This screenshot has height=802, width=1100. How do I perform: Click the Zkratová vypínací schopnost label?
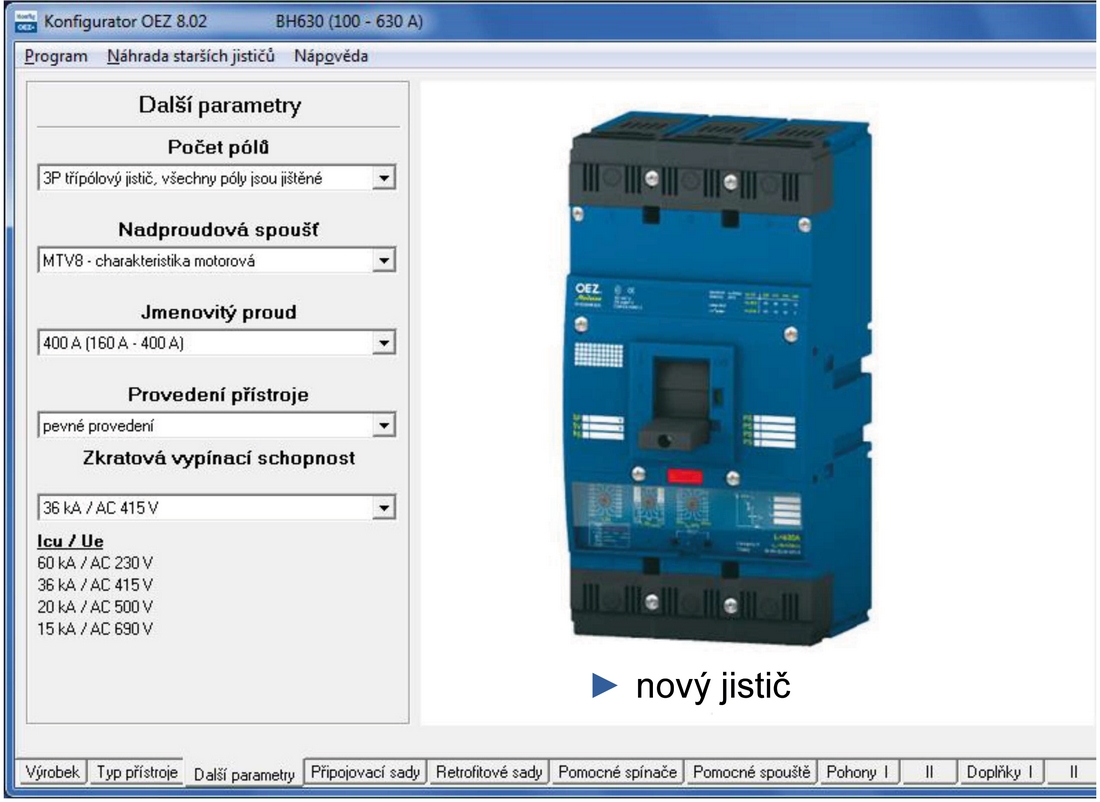click(x=219, y=458)
